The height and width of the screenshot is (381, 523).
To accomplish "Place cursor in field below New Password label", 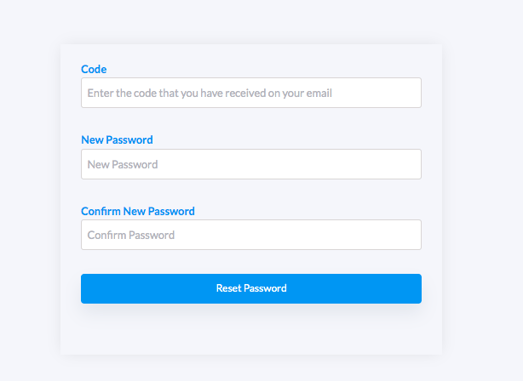I will (251, 164).
